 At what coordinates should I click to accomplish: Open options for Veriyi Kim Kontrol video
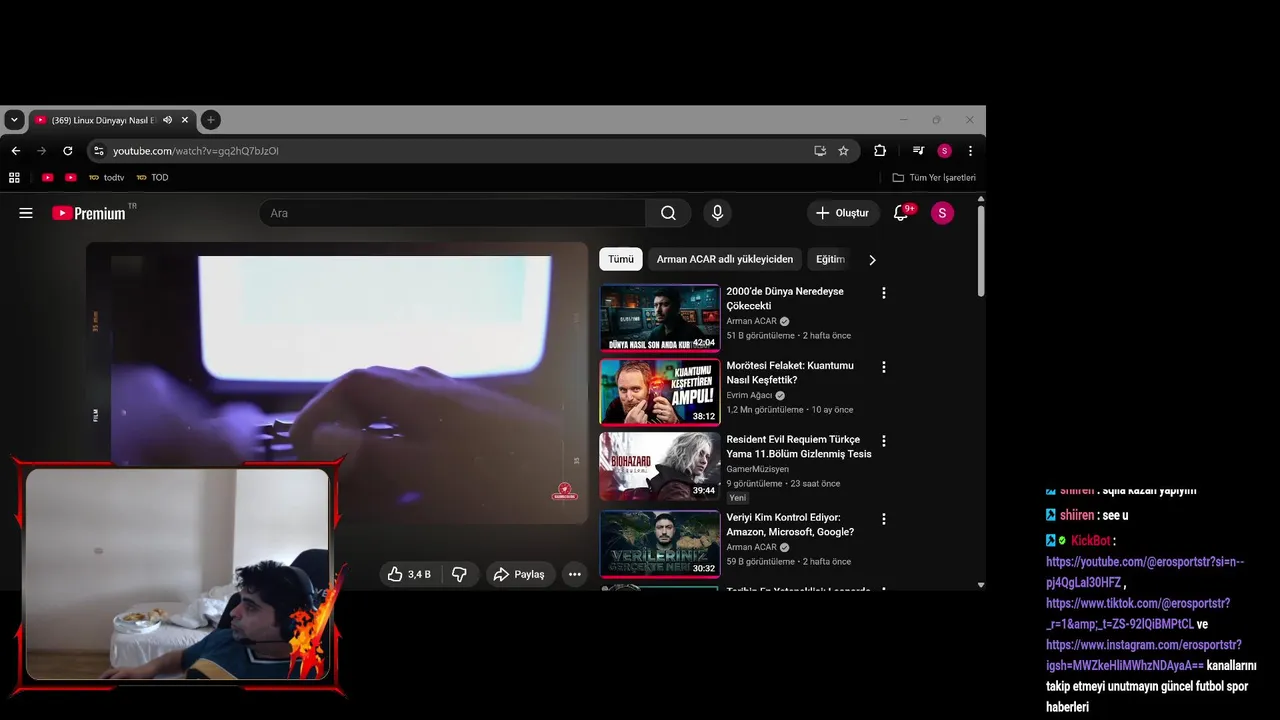coord(883,519)
